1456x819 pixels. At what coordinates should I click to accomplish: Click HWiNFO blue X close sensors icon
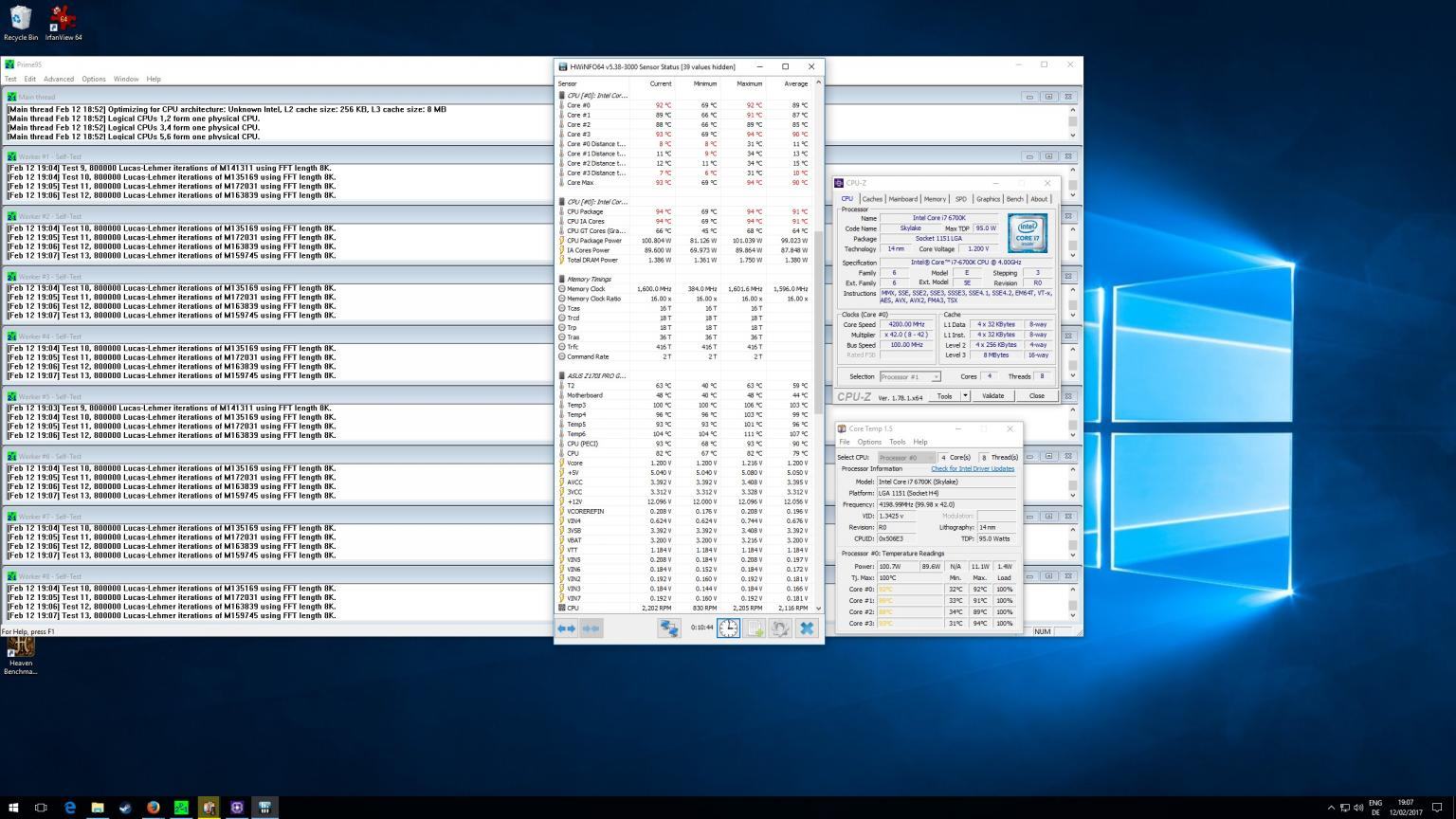(x=807, y=628)
